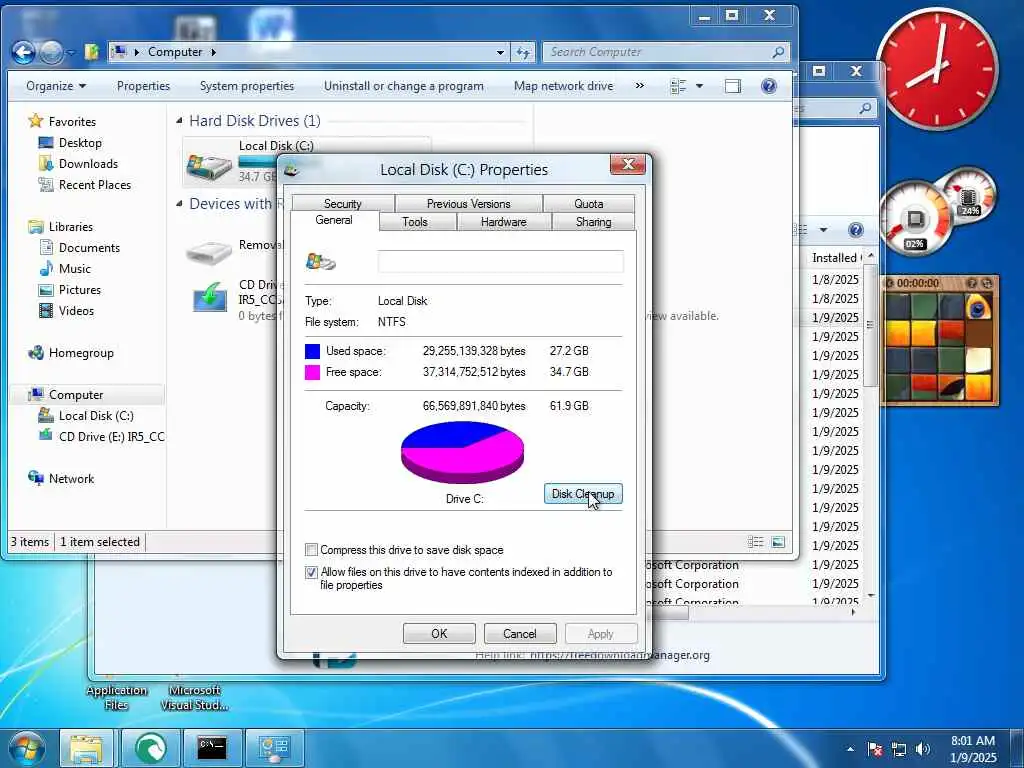
Task: Click the Disk Cleanup button
Action: coord(583,494)
